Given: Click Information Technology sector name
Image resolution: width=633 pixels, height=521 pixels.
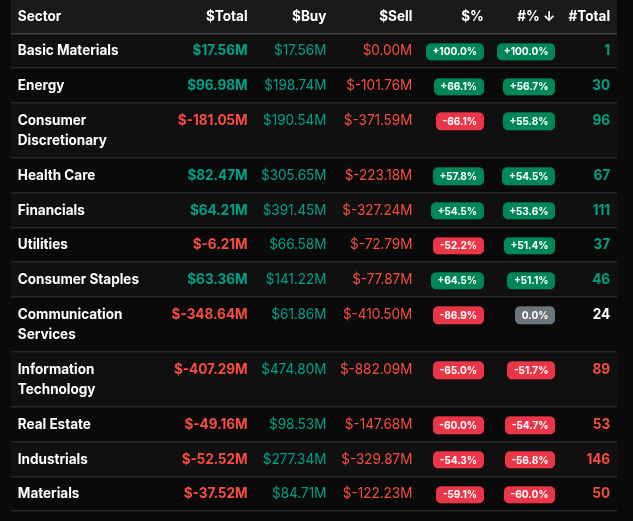Looking at the screenshot, I should pos(57,379).
